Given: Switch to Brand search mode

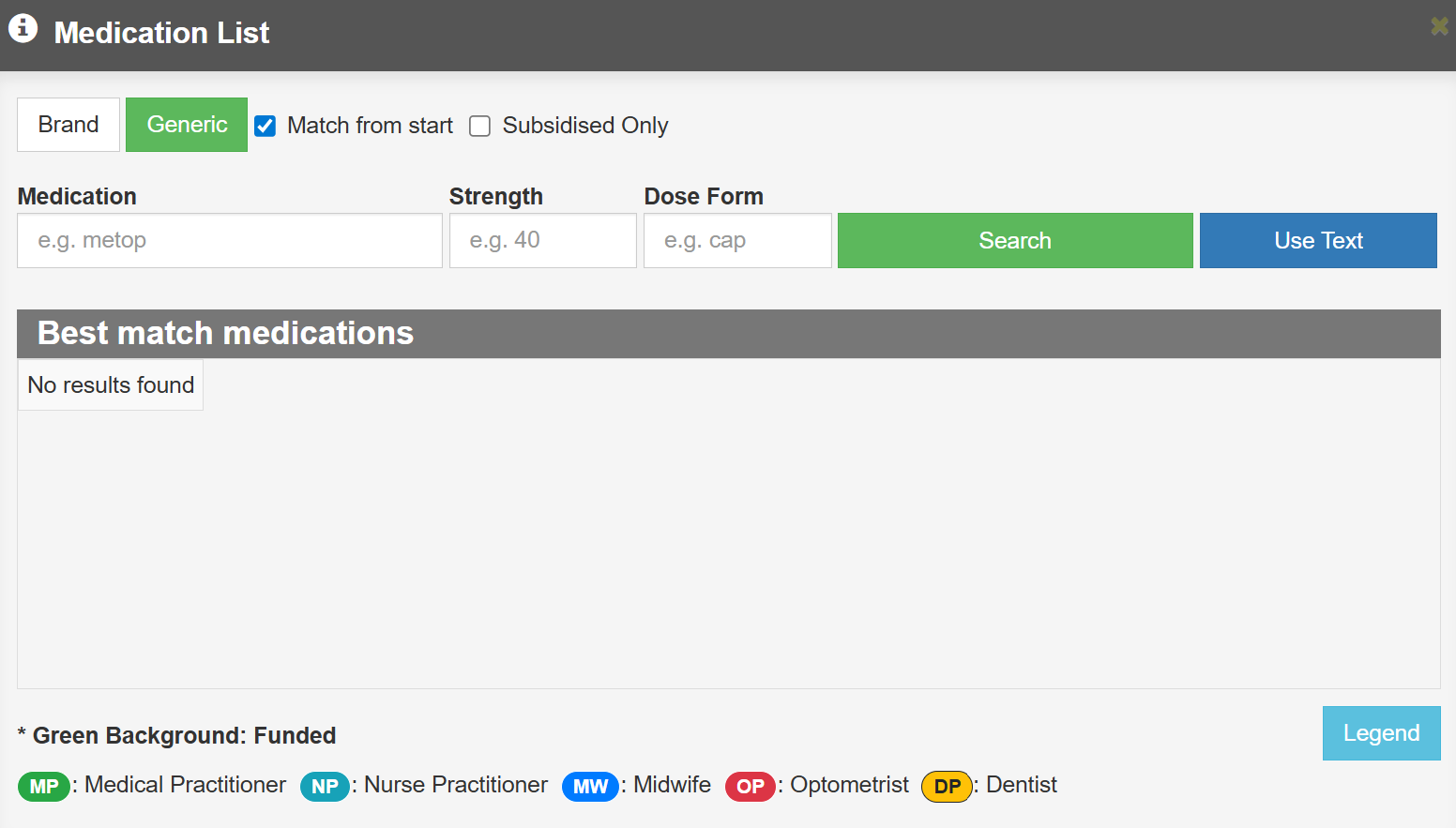Looking at the screenshot, I should coord(68,125).
